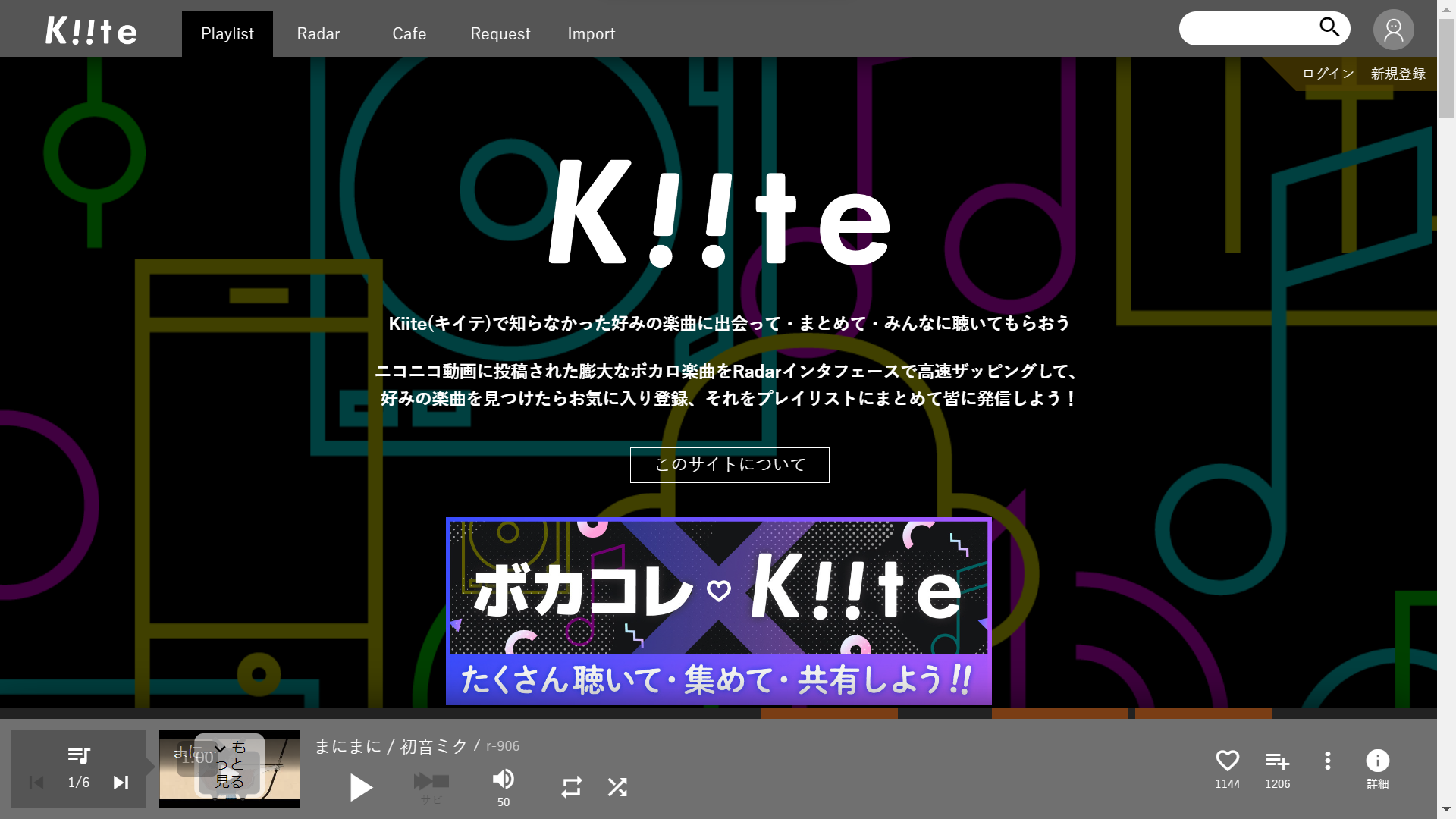Enable repeat mode

(x=572, y=787)
